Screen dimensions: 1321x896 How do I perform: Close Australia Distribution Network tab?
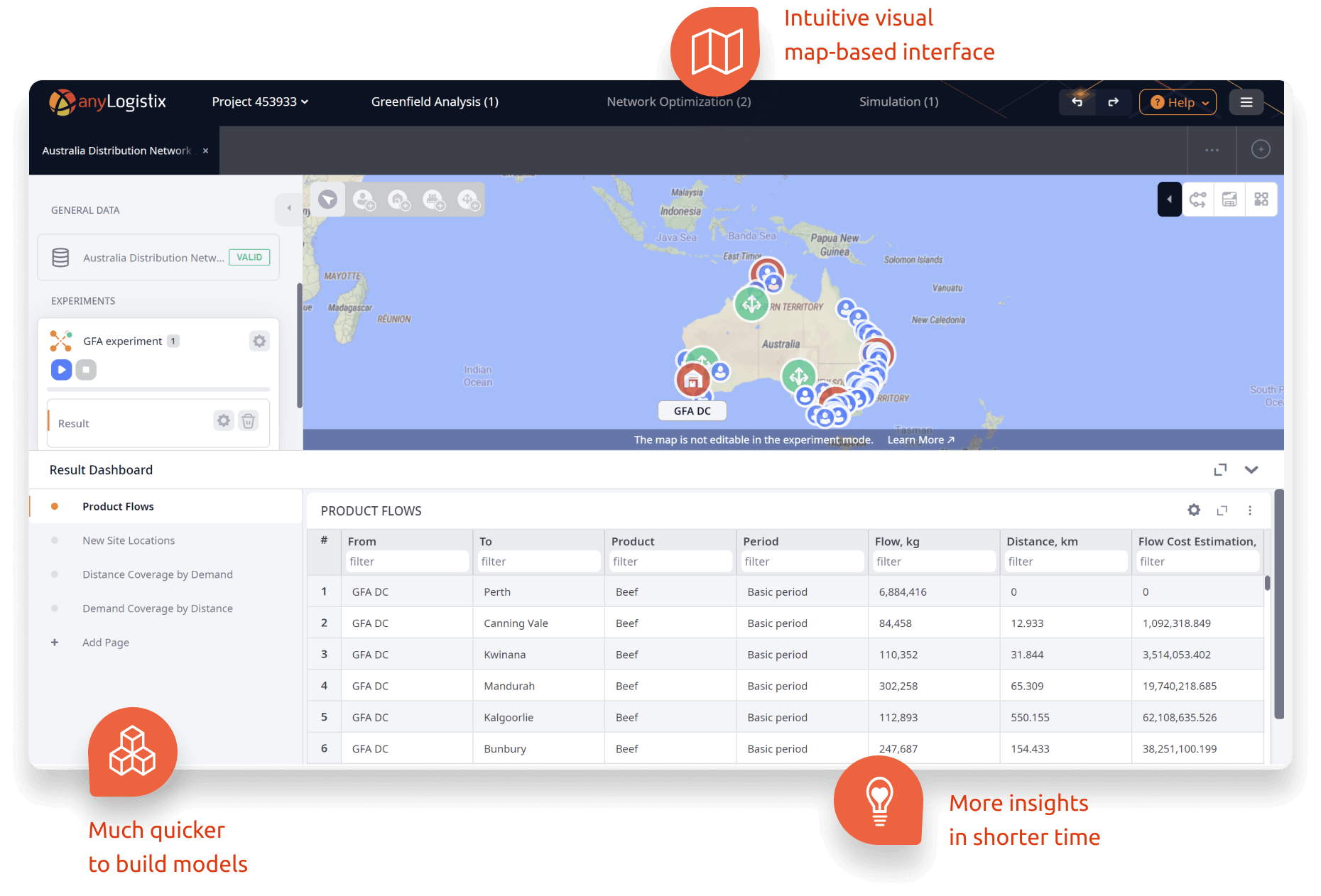[205, 151]
